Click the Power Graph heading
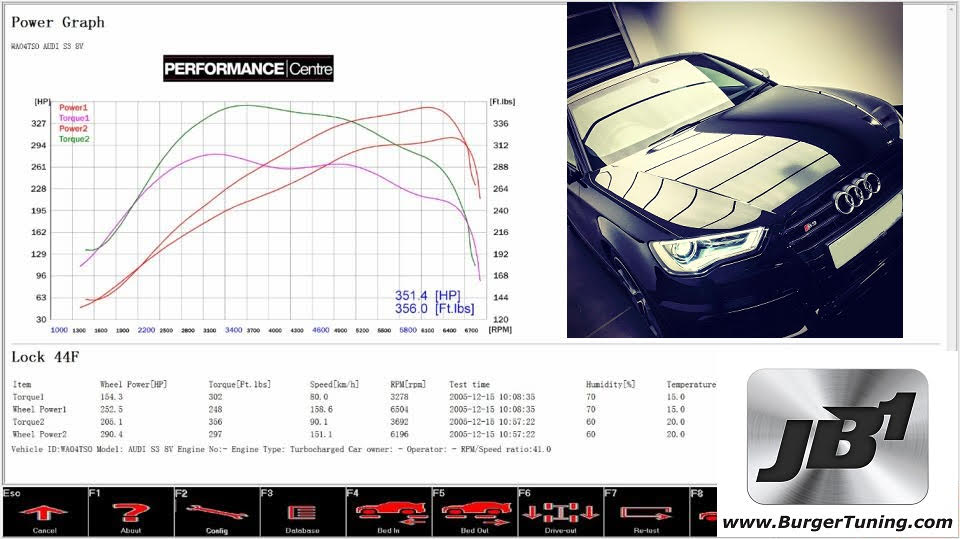 pos(58,23)
